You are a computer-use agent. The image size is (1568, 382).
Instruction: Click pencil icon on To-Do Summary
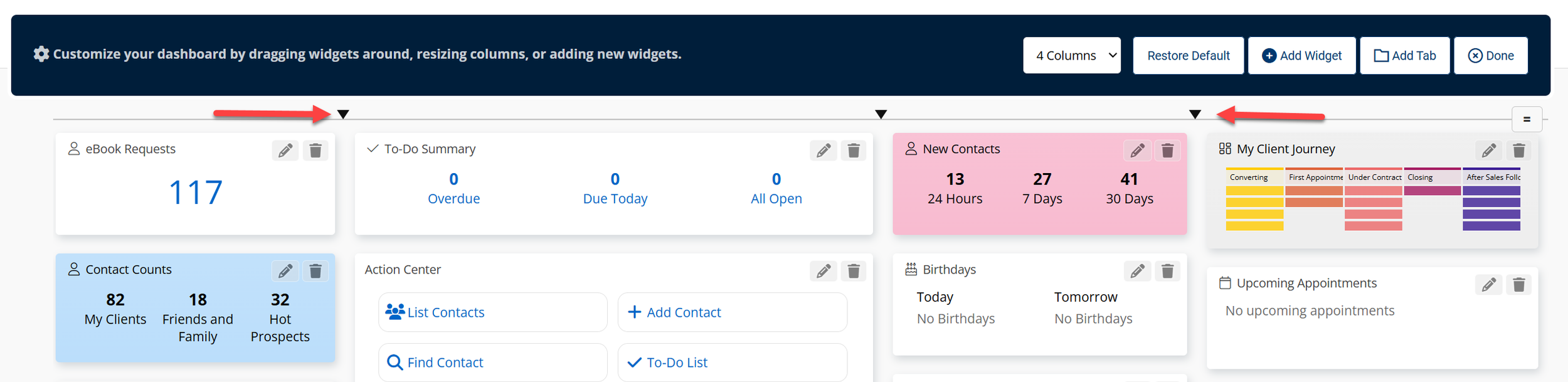[824, 151]
